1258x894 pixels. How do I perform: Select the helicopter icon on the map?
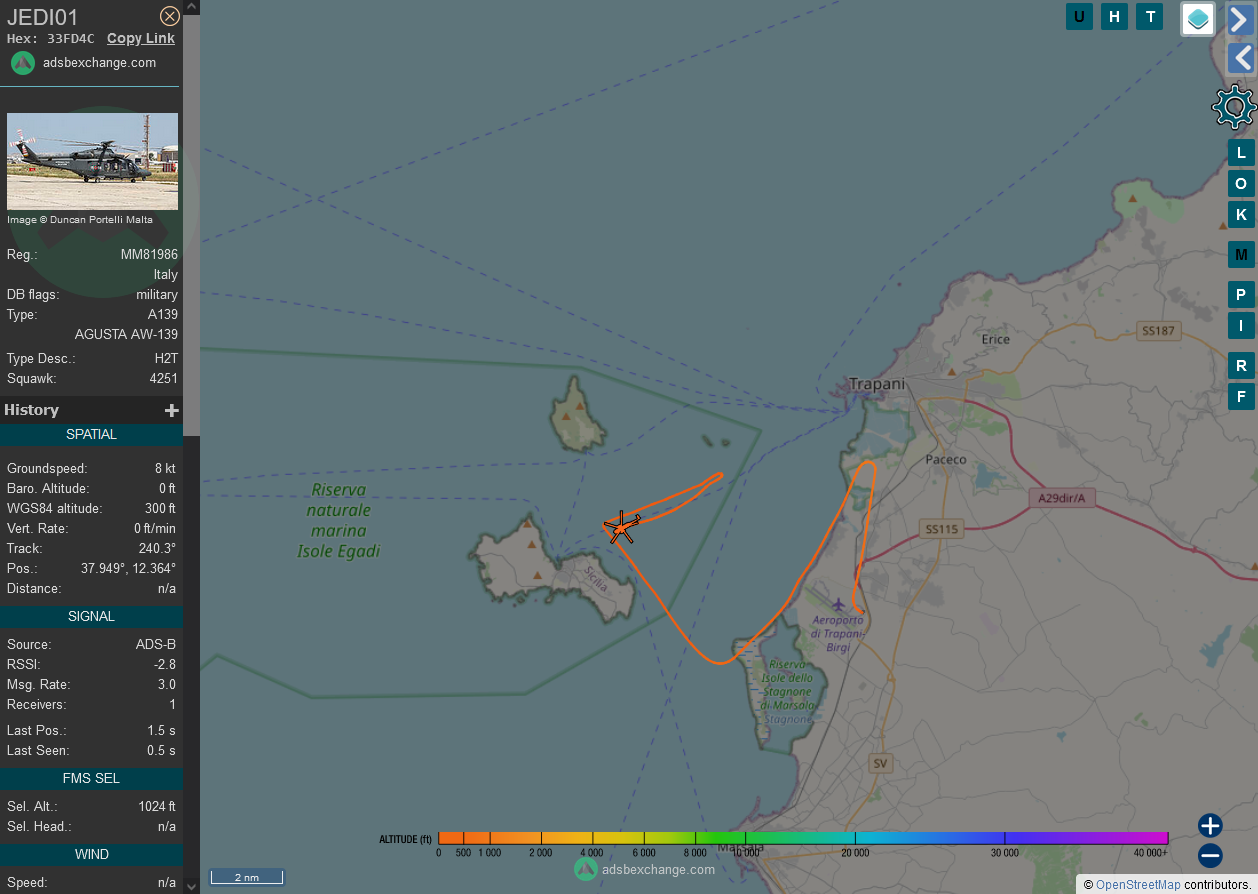(x=621, y=526)
